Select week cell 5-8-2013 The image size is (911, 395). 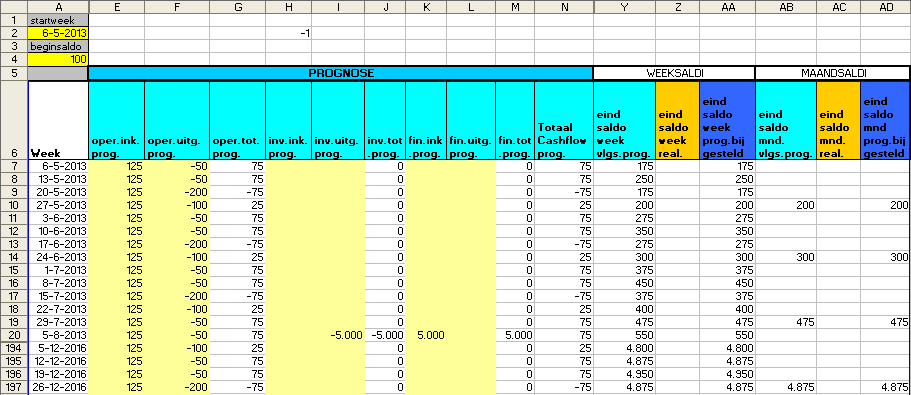click(58, 335)
